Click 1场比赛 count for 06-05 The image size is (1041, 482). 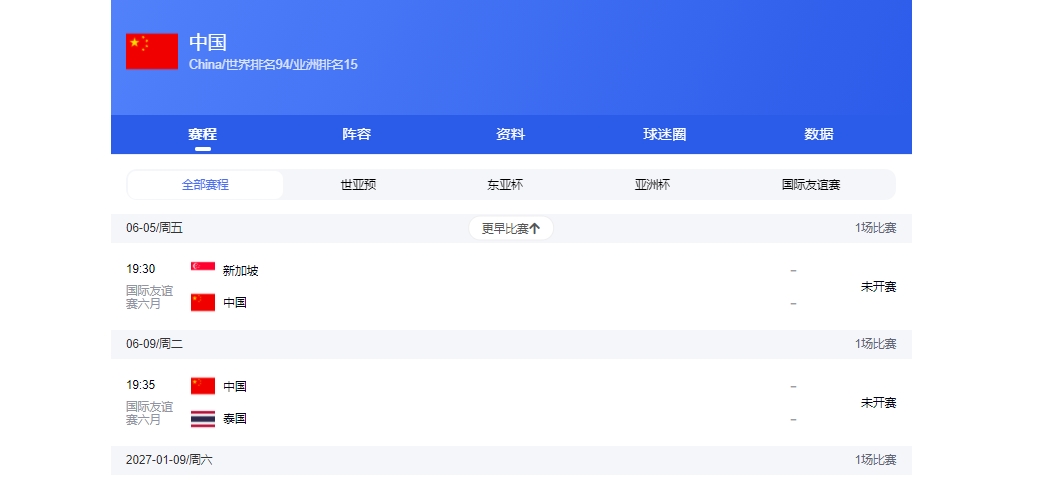click(876, 228)
